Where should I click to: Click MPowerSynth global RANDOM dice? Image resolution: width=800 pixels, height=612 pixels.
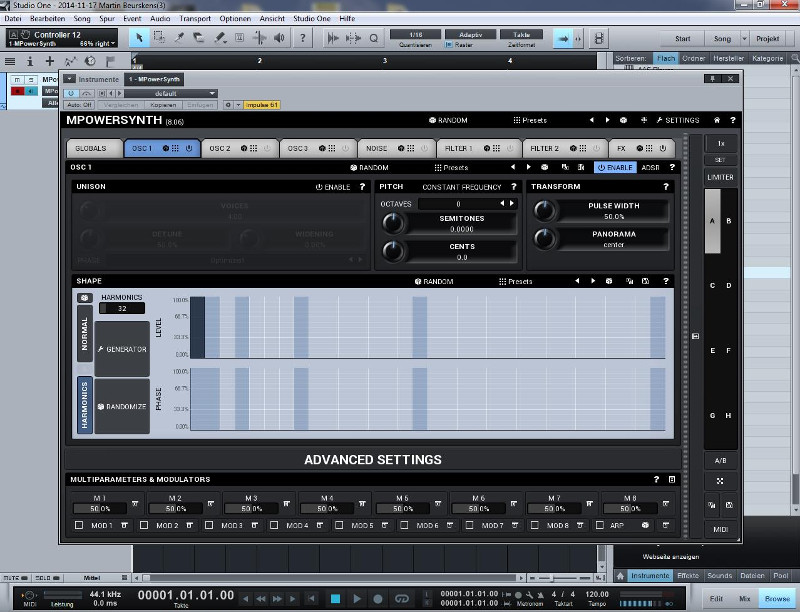pos(448,120)
